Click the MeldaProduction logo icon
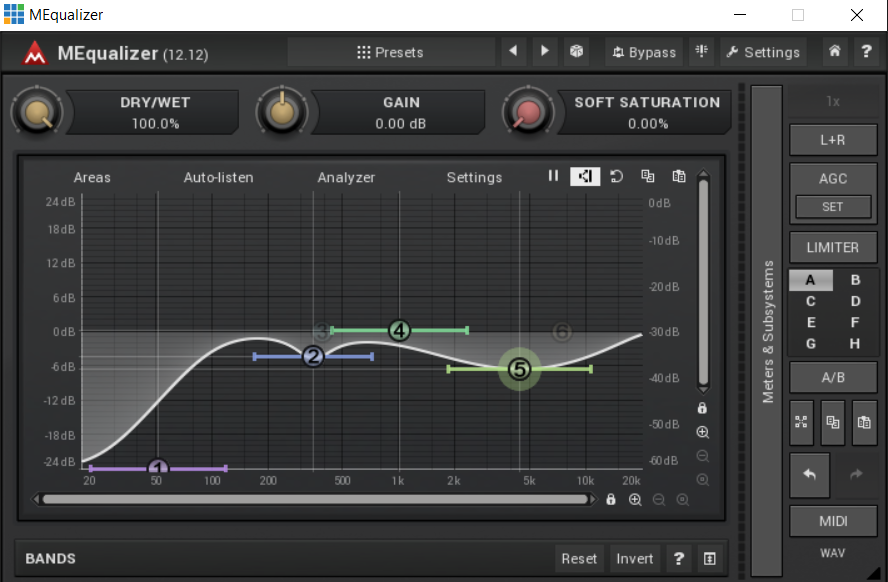Screen dimensions: 888x582 point(35,53)
